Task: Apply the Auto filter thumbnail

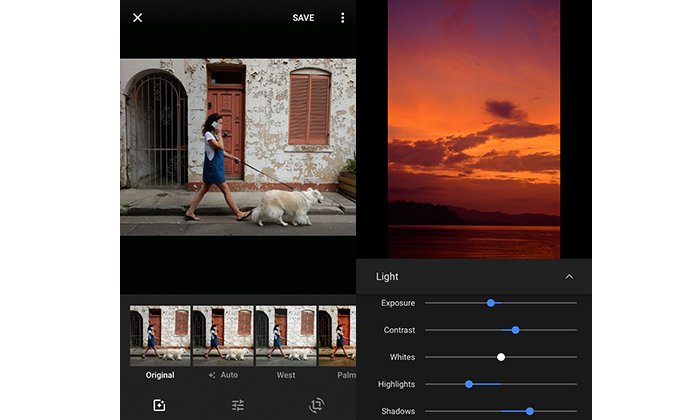Action: (223, 336)
